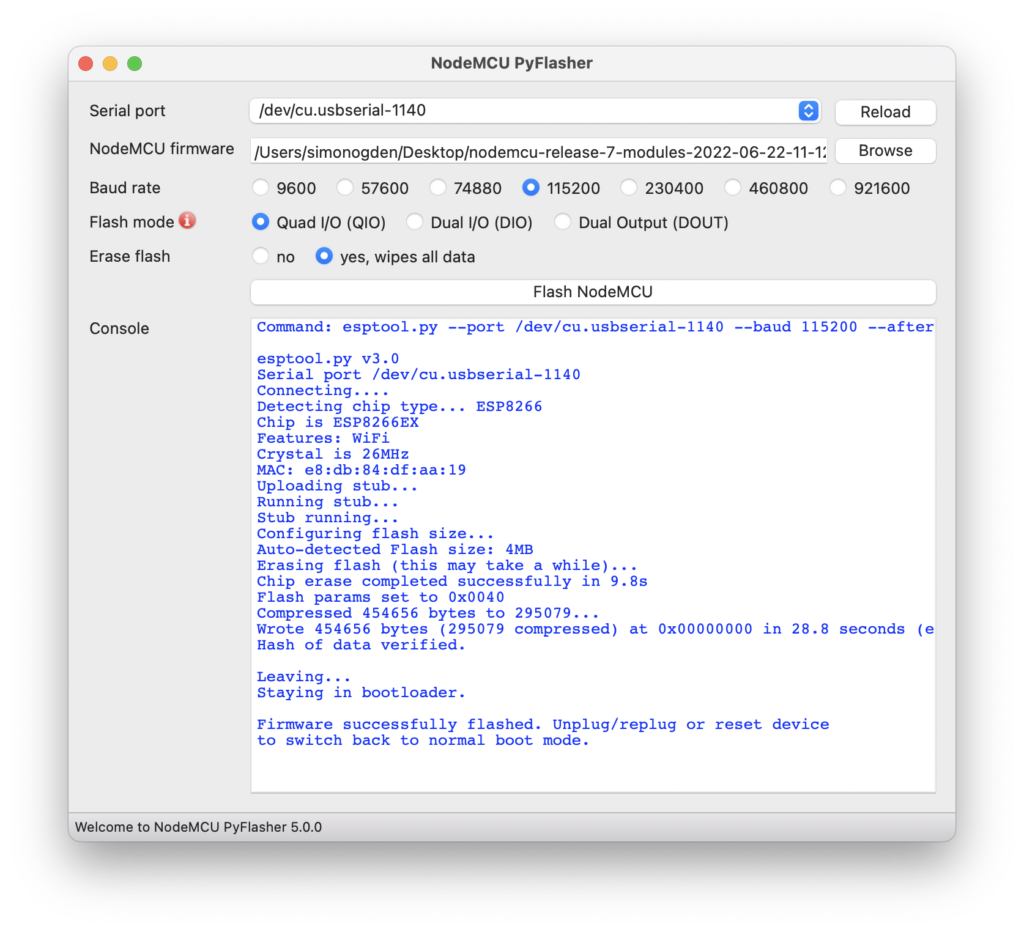Click the 'Wrote 454656 bytes' console line

595,630
